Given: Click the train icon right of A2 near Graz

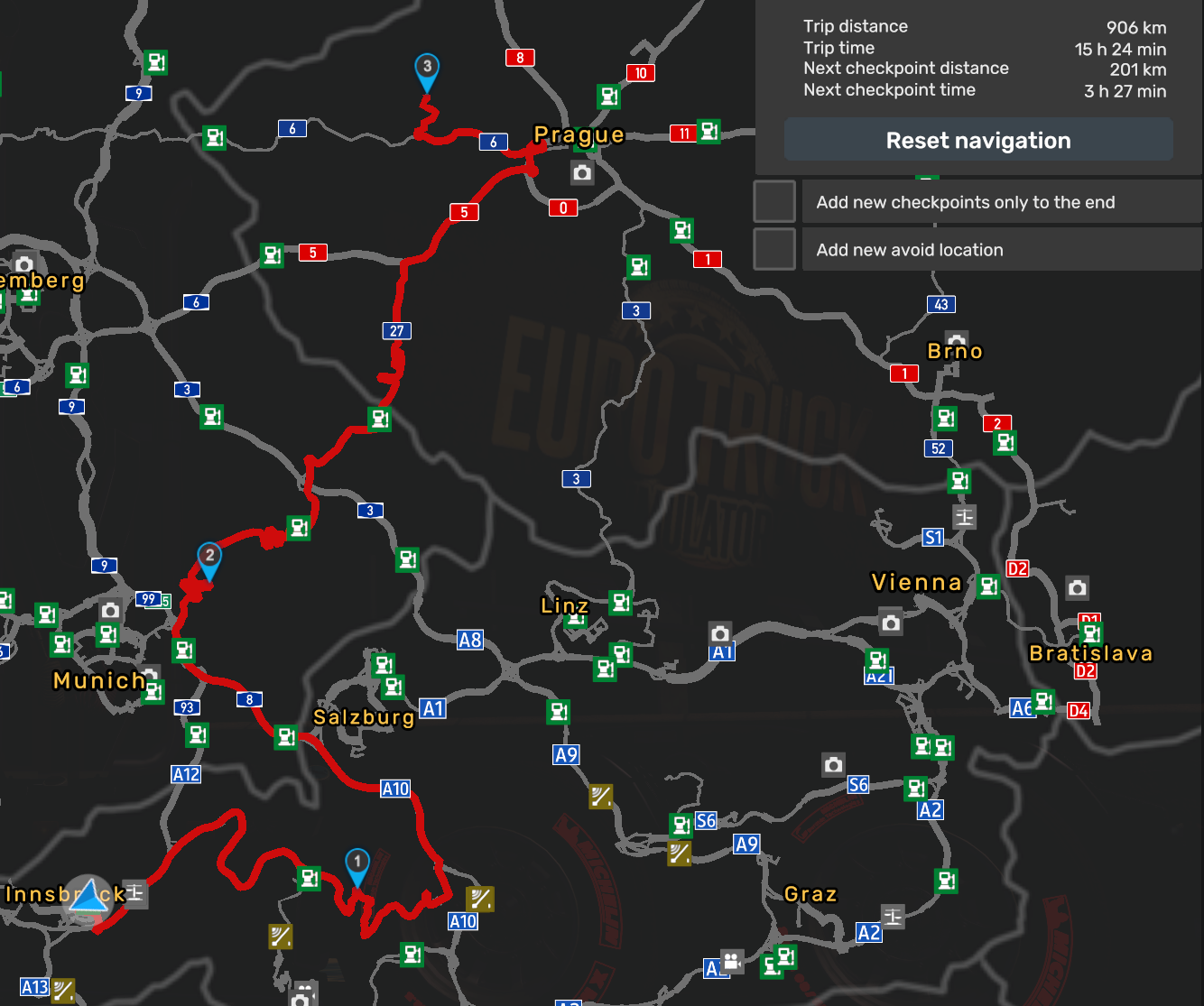Looking at the screenshot, I should 893,918.
